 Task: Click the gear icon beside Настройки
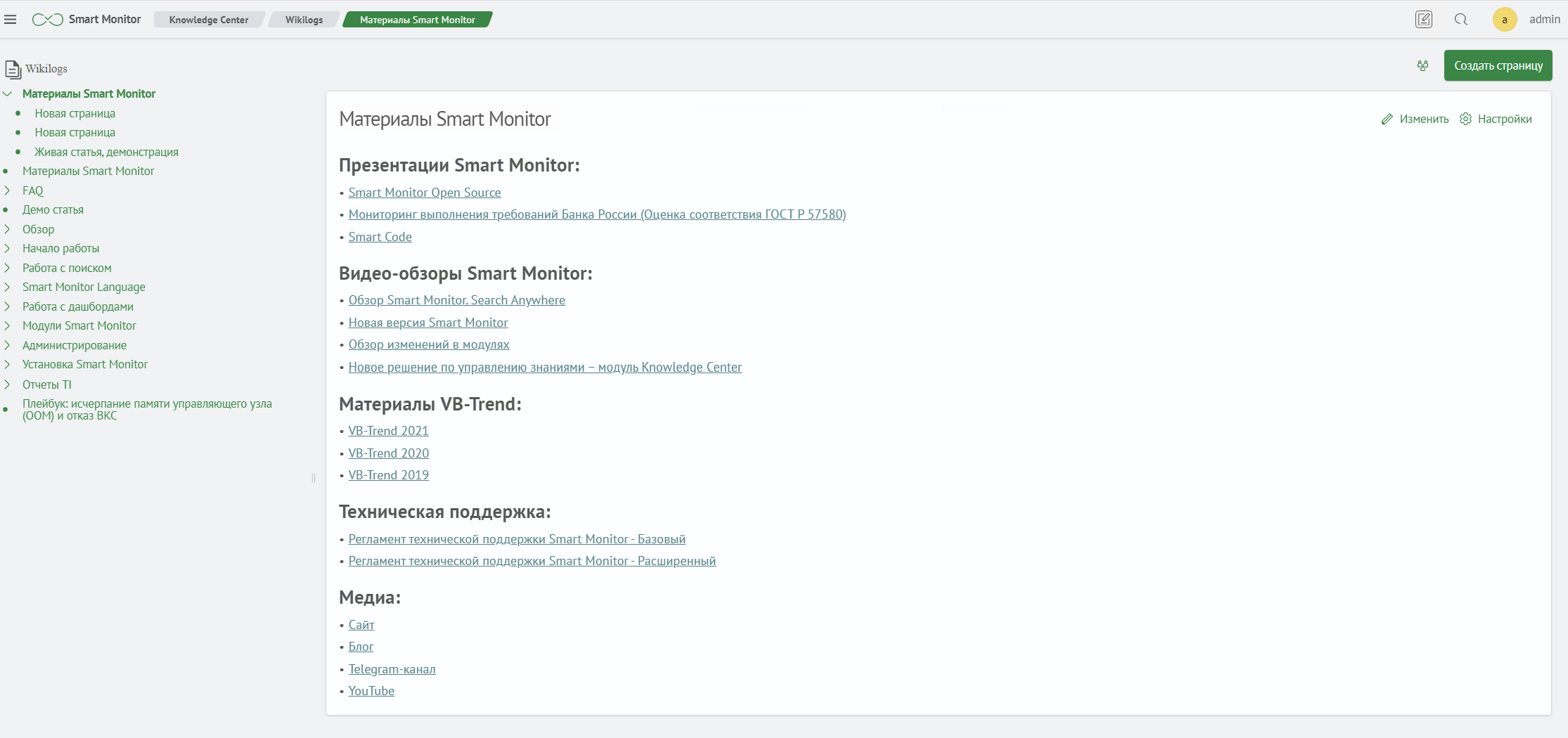[1466, 119]
